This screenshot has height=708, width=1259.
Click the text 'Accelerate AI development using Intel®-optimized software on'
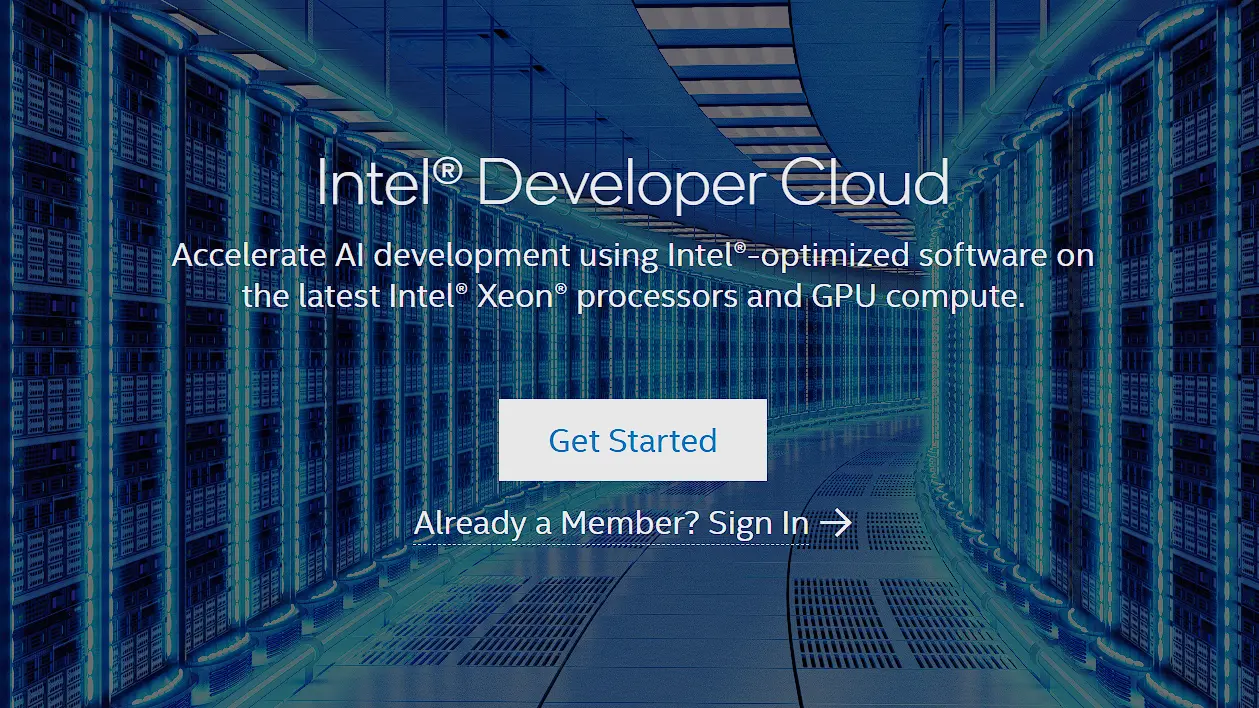tap(633, 255)
